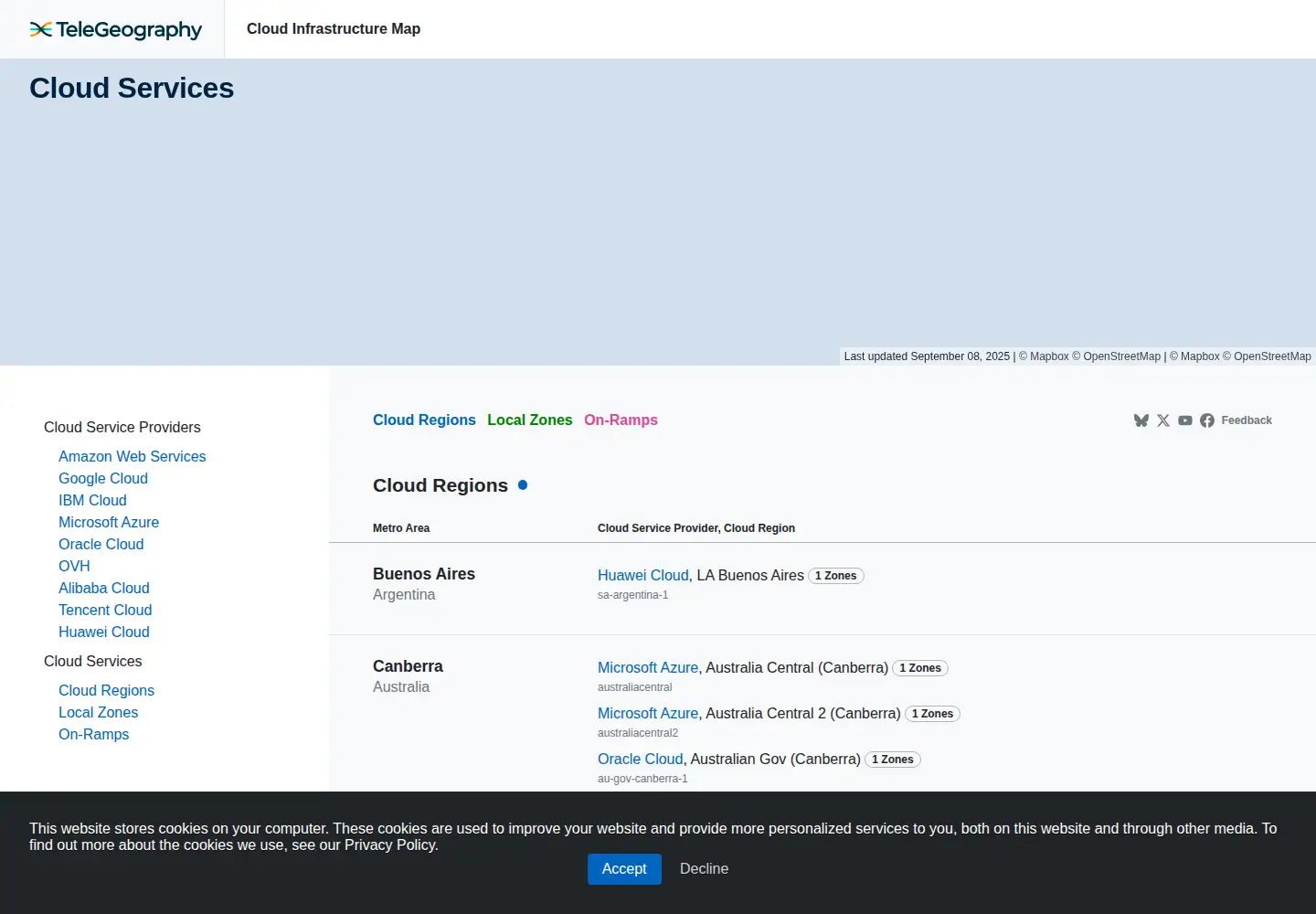Decline the cookie notice
This screenshot has width=1316, height=914.
[x=704, y=869]
